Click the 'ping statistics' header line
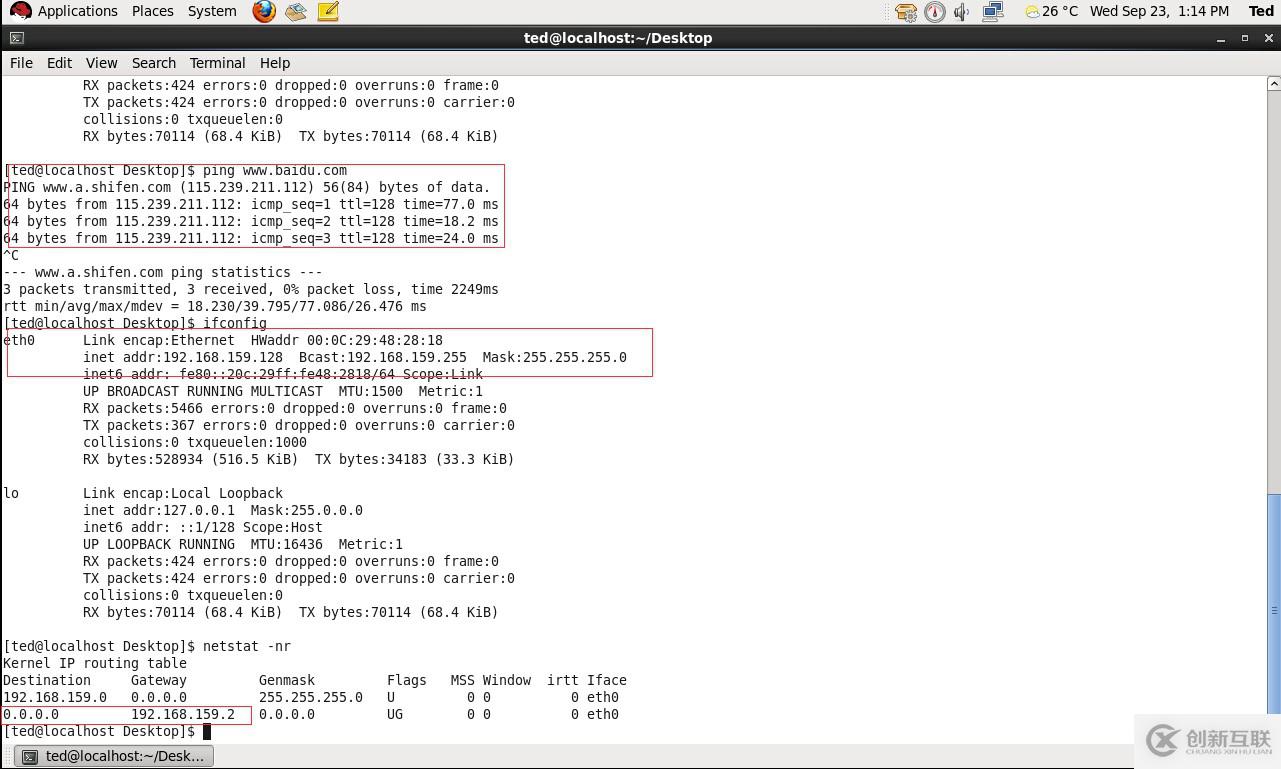Viewport: 1281px width, 769px height. pos(163,272)
